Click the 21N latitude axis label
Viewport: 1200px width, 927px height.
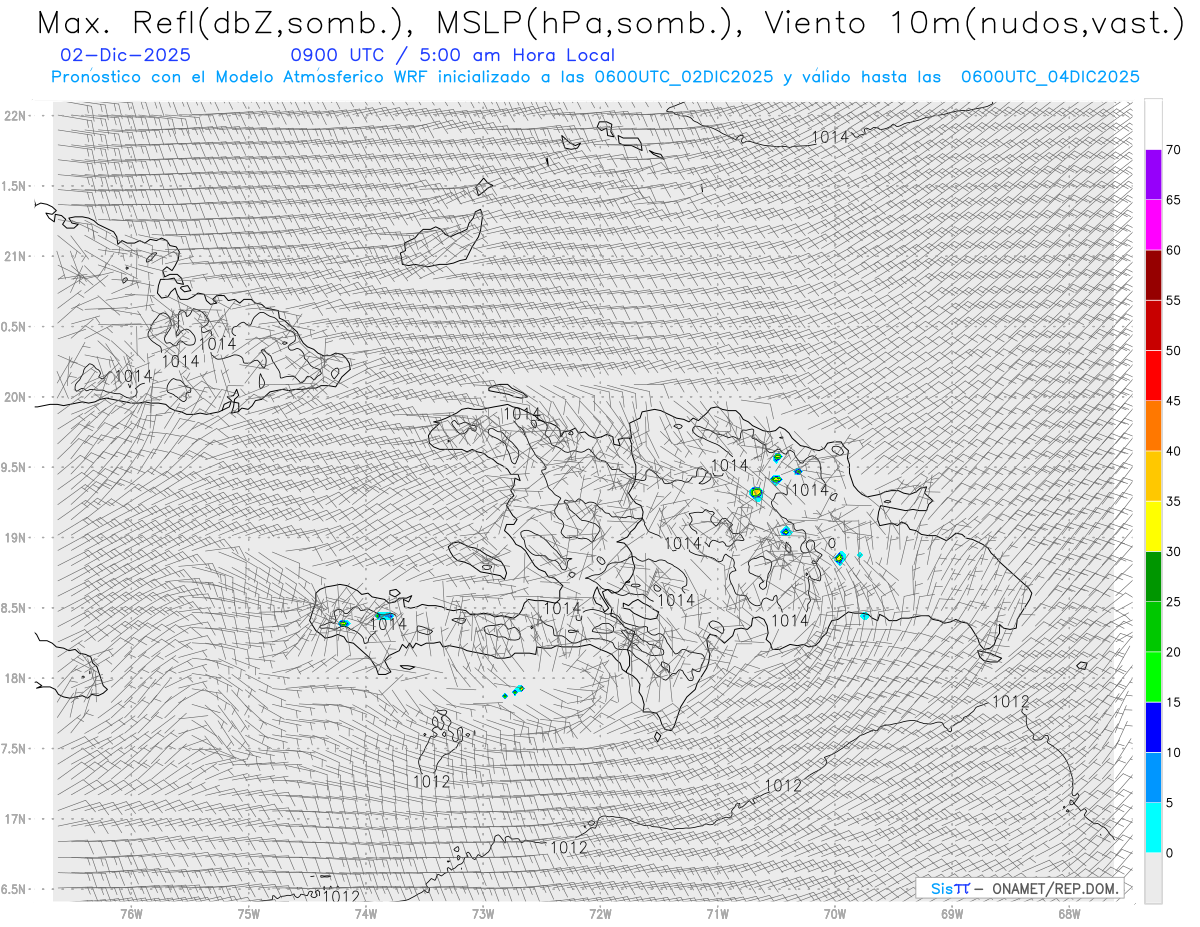[x=16, y=256]
